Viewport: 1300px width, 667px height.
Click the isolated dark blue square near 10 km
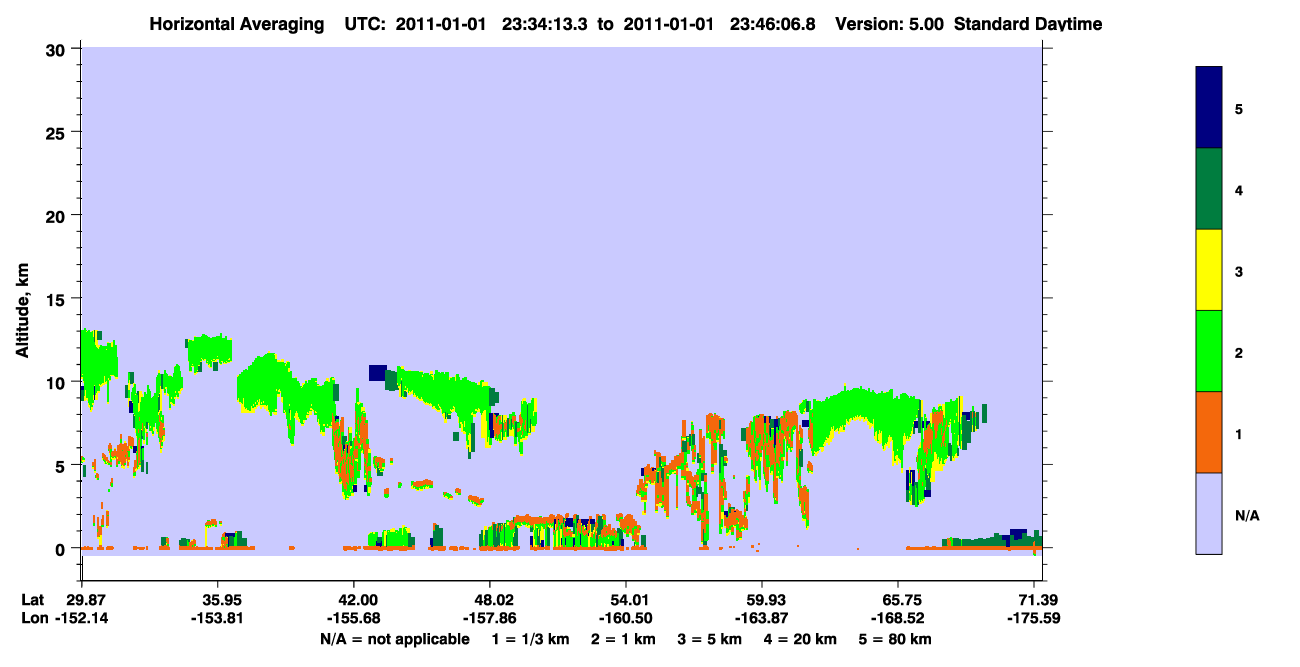click(377, 373)
